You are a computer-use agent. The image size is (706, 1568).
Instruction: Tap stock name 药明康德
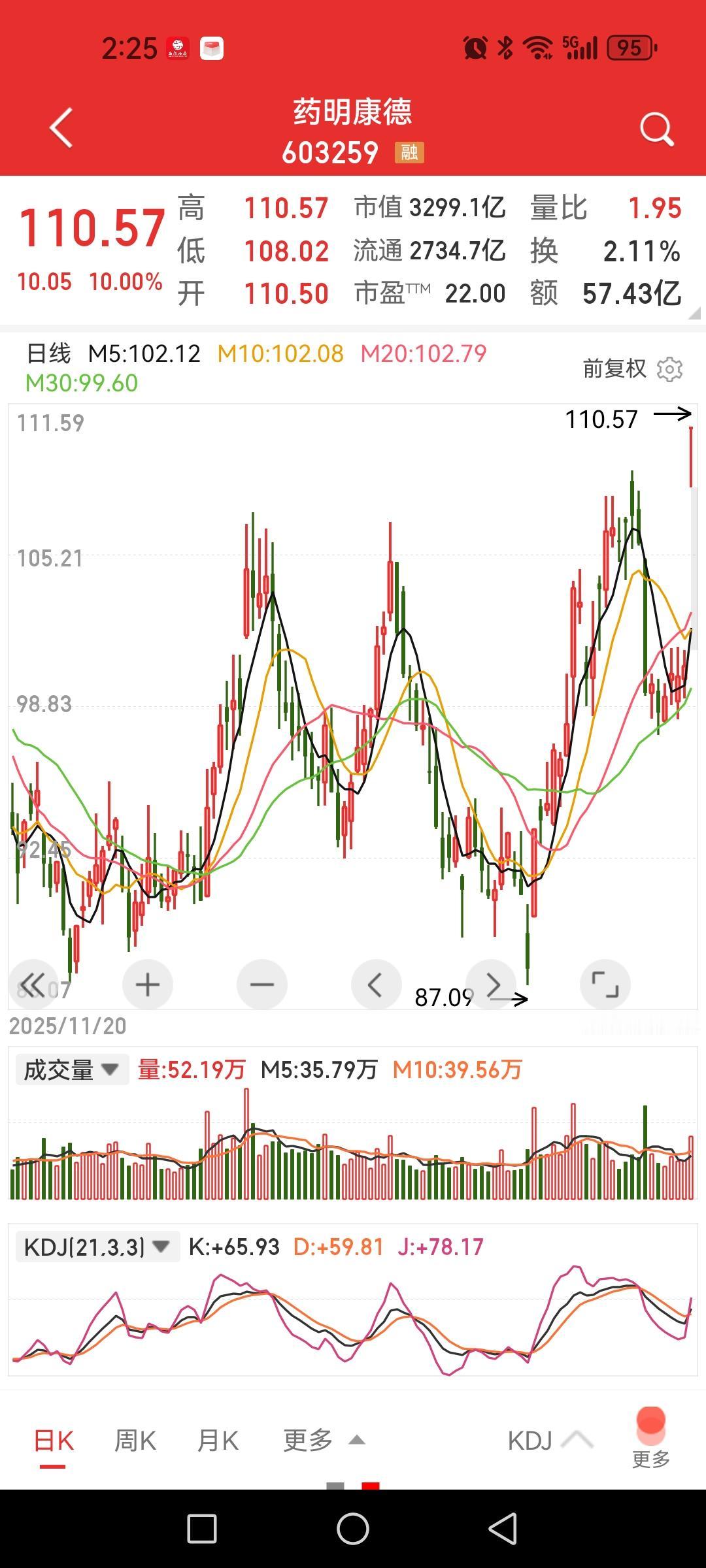point(352,112)
